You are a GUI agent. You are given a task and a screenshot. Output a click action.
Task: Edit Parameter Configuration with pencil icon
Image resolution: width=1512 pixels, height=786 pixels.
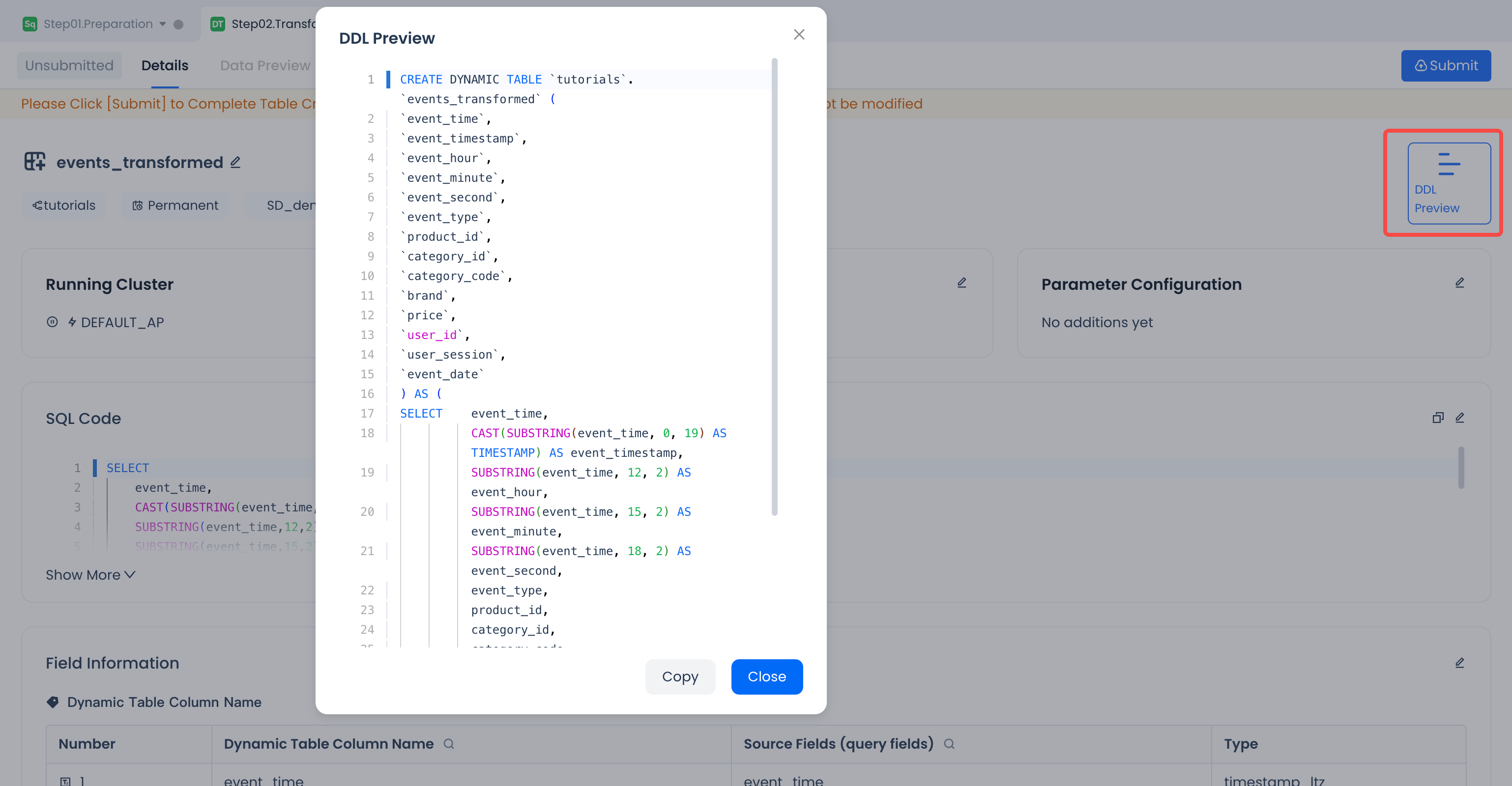click(x=1460, y=283)
